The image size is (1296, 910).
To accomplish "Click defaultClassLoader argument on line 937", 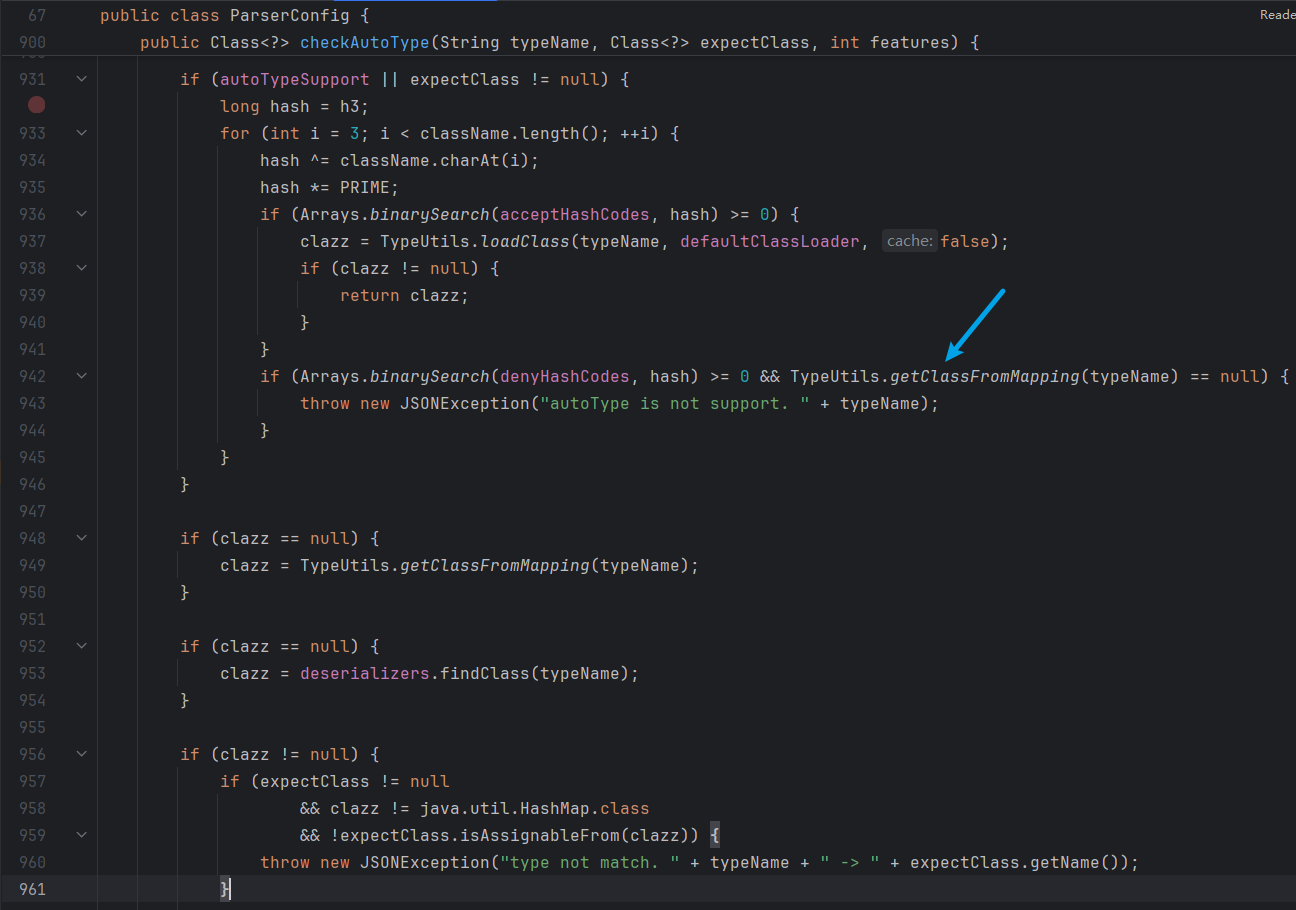I will pos(769,241).
